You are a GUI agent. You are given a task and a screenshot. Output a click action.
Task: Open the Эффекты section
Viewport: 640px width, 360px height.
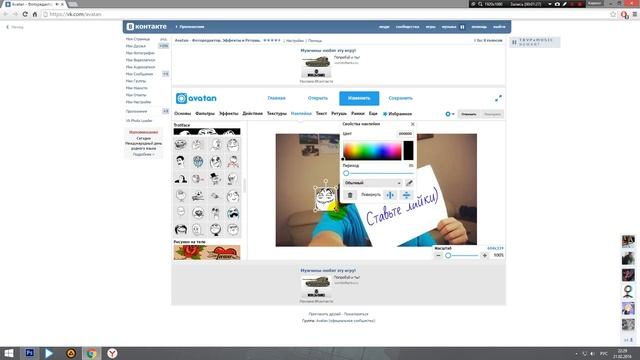[229, 113]
